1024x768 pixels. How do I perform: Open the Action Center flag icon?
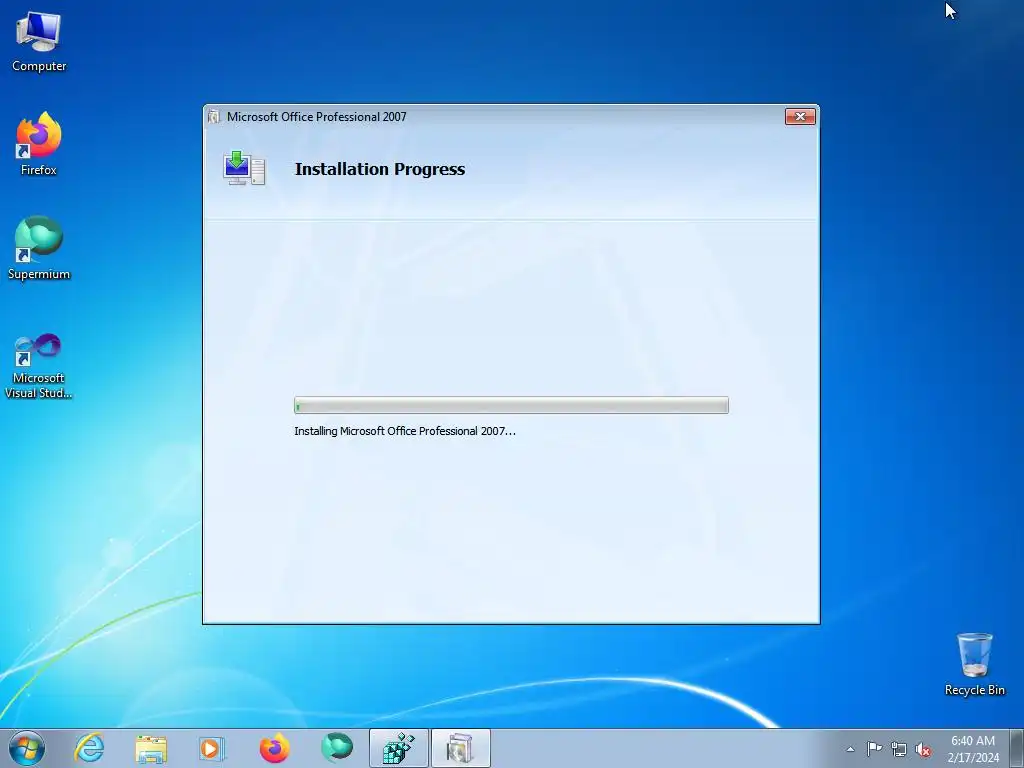click(x=874, y=749)
